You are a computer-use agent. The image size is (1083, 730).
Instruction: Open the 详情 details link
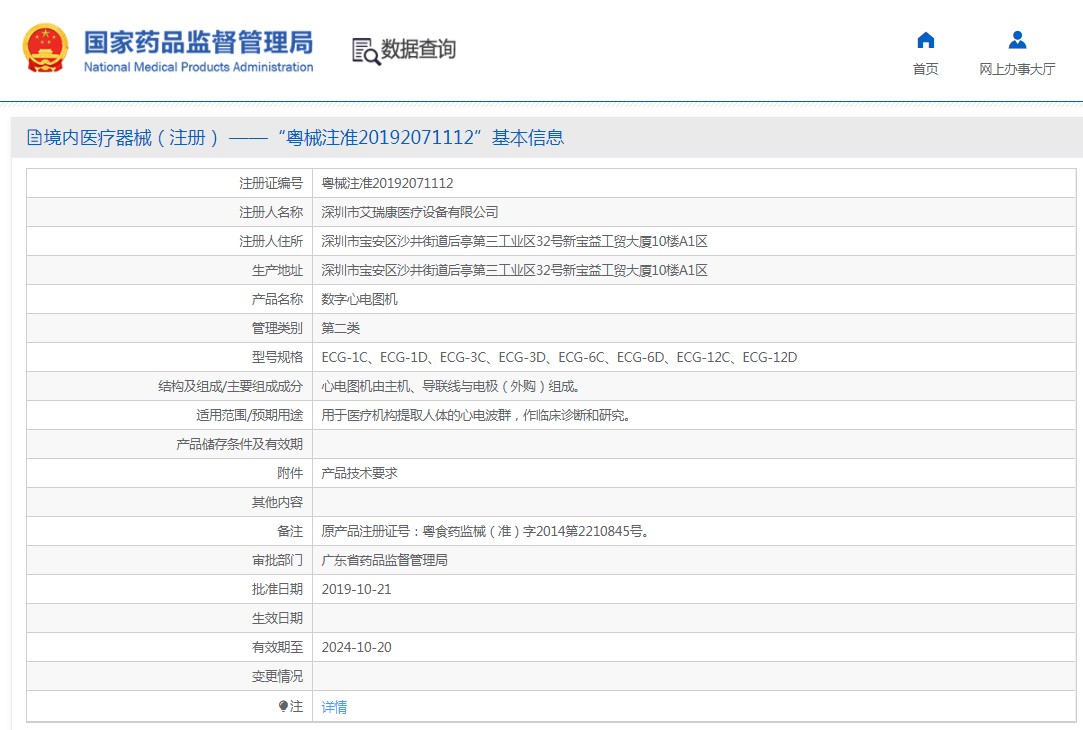pos(334,707)
